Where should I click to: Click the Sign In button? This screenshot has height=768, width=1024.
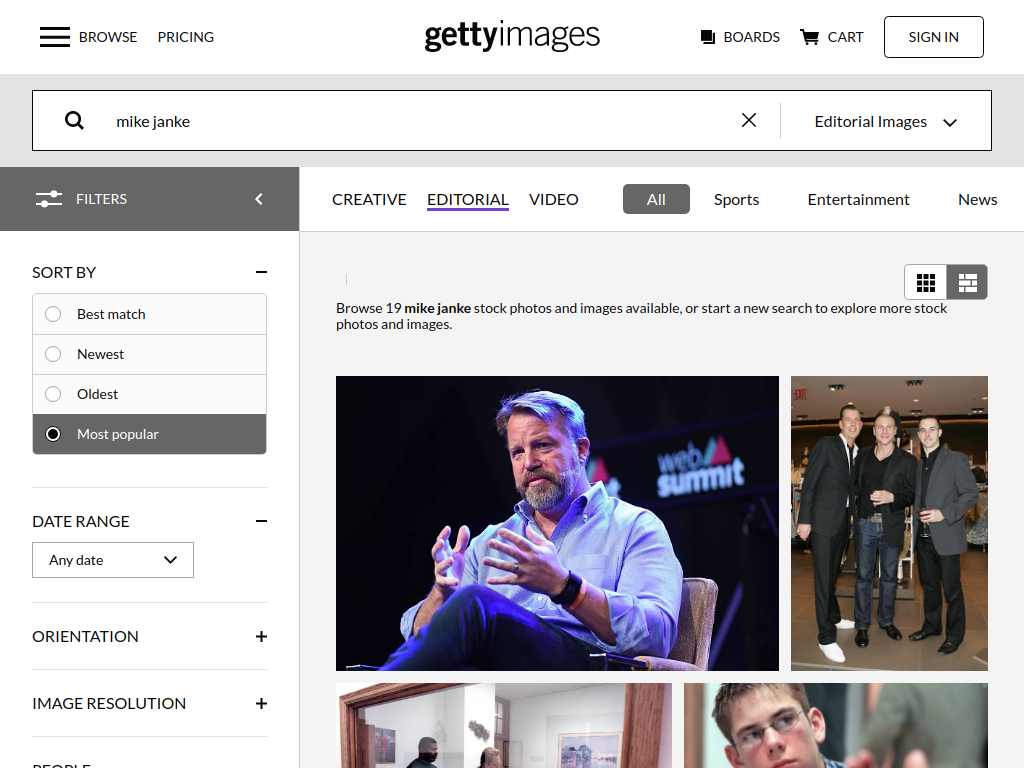pos(934,37)
